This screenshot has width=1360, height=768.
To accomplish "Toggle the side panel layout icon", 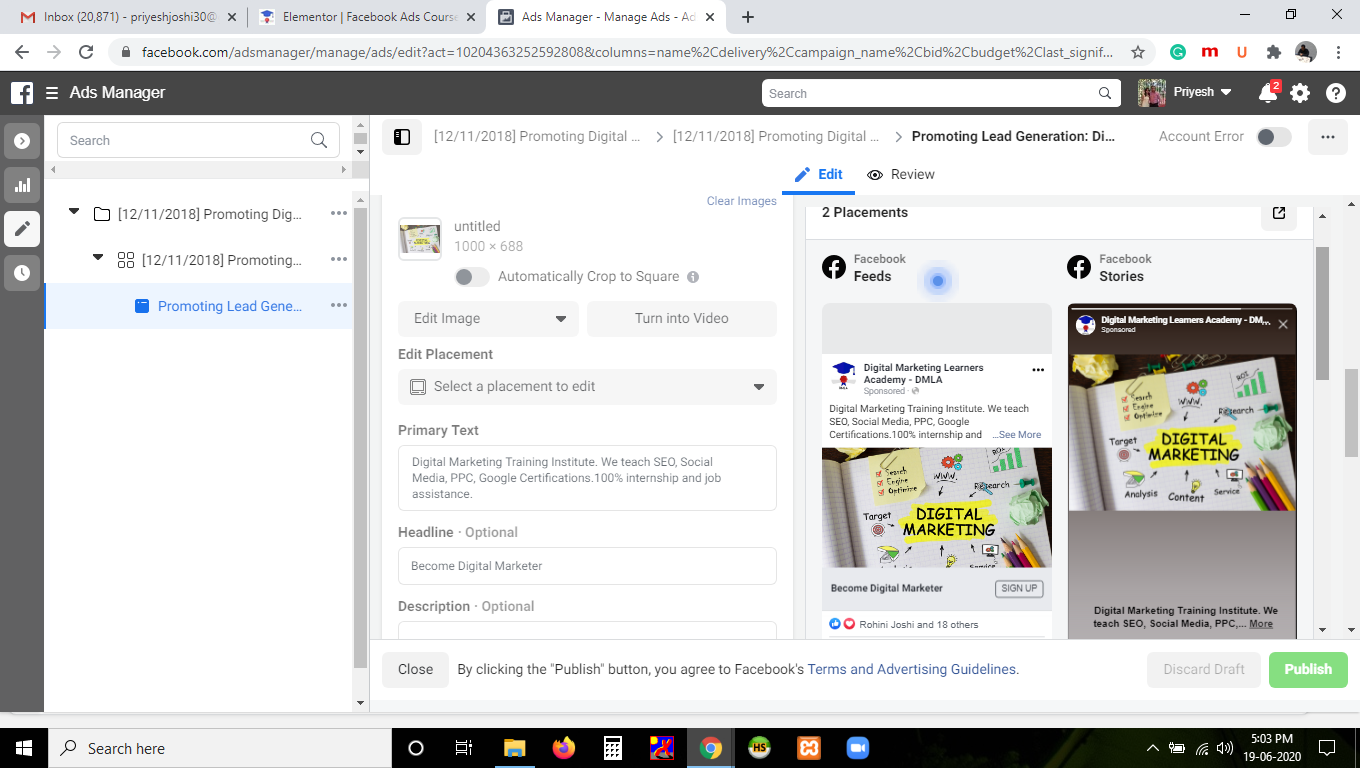I will [x=402, y=137].
